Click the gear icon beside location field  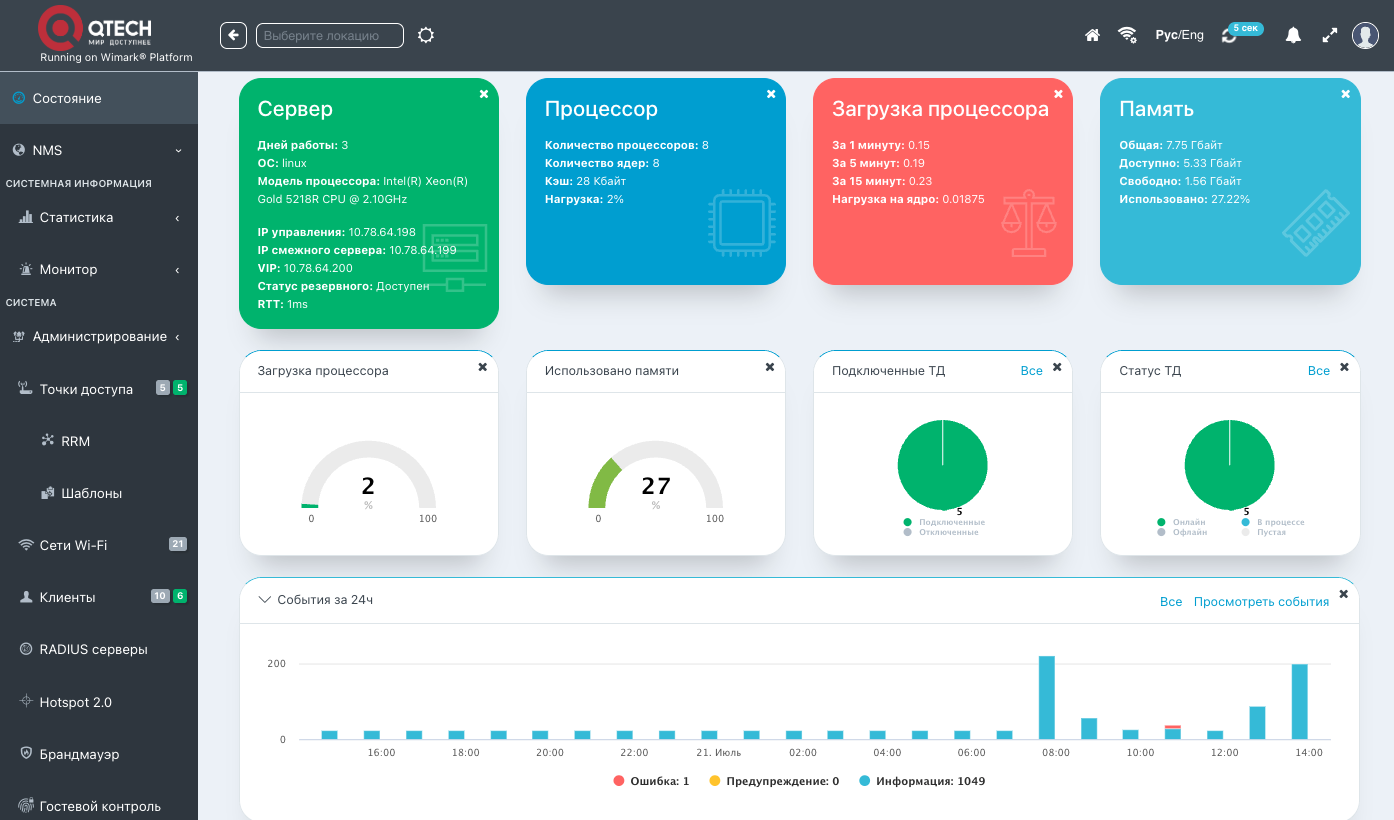coord(426,35)
